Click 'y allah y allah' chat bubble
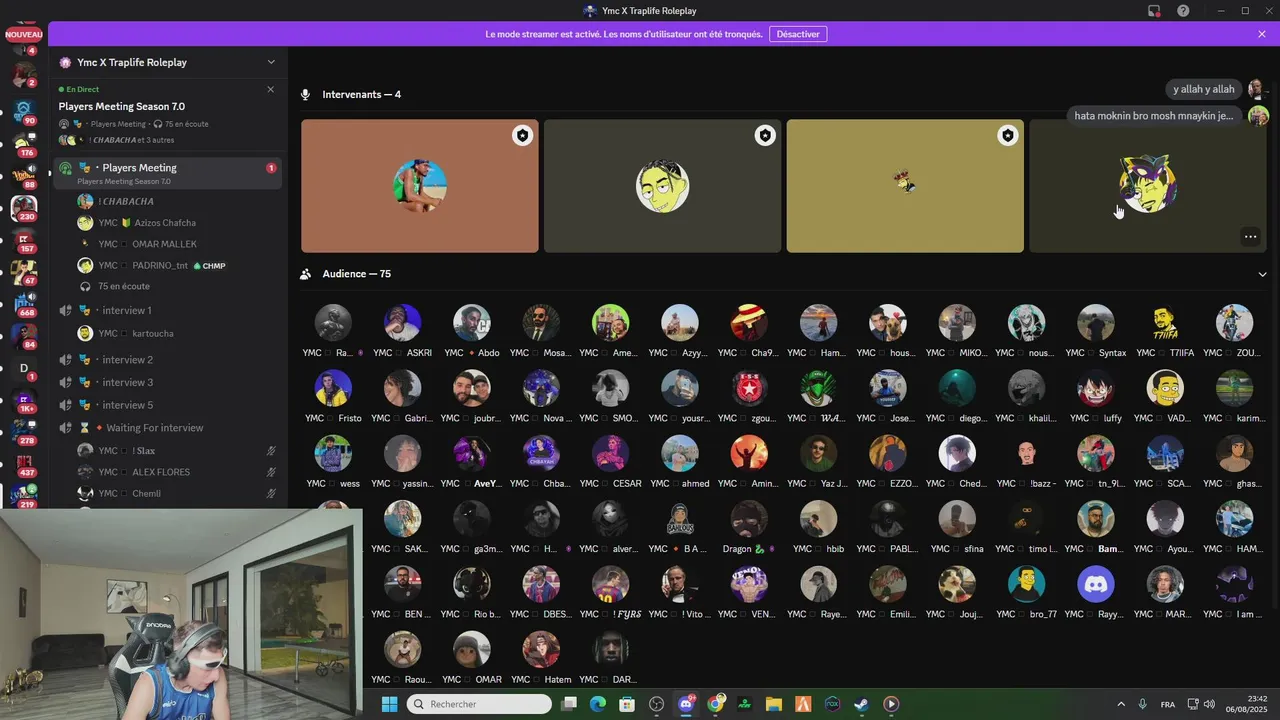This screenshot has width=1280, height=720. point(1204,89)
